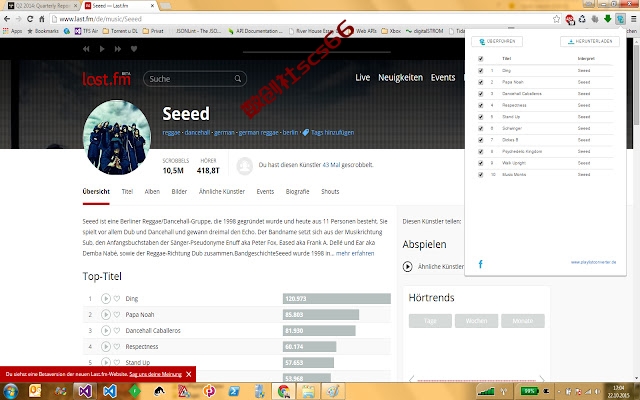Uncheck the Psychedelic Kingdom checkbox

pos(480,151)
